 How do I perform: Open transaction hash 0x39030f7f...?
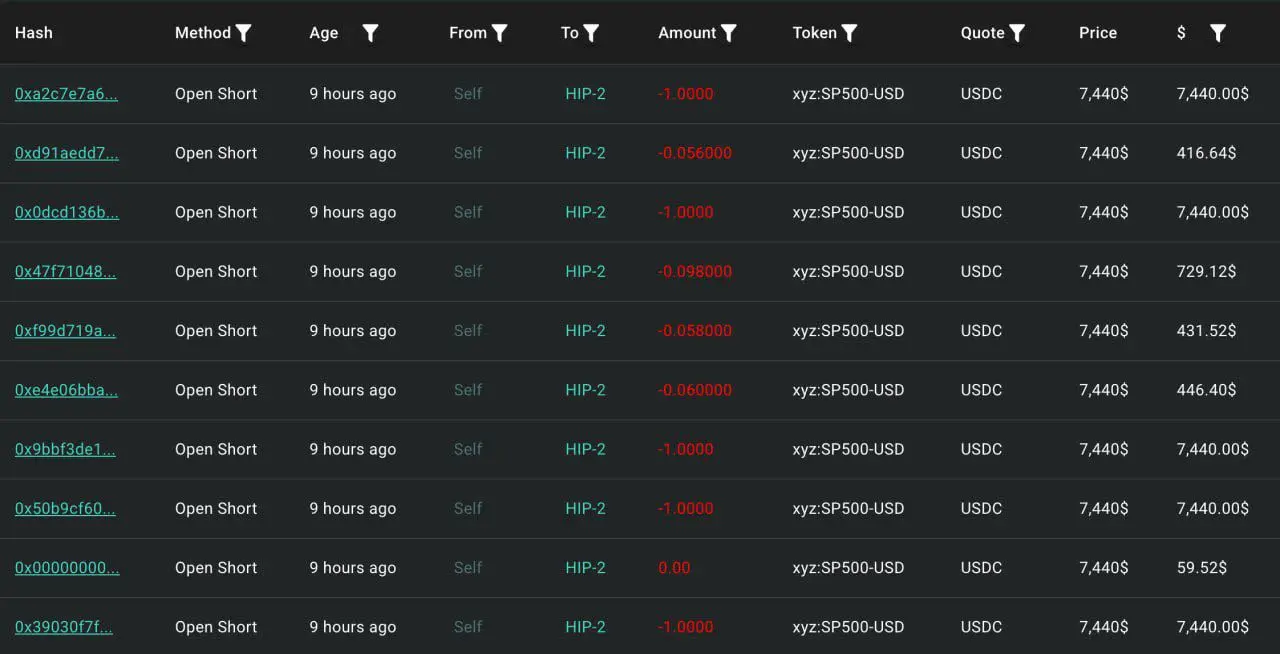64,627
